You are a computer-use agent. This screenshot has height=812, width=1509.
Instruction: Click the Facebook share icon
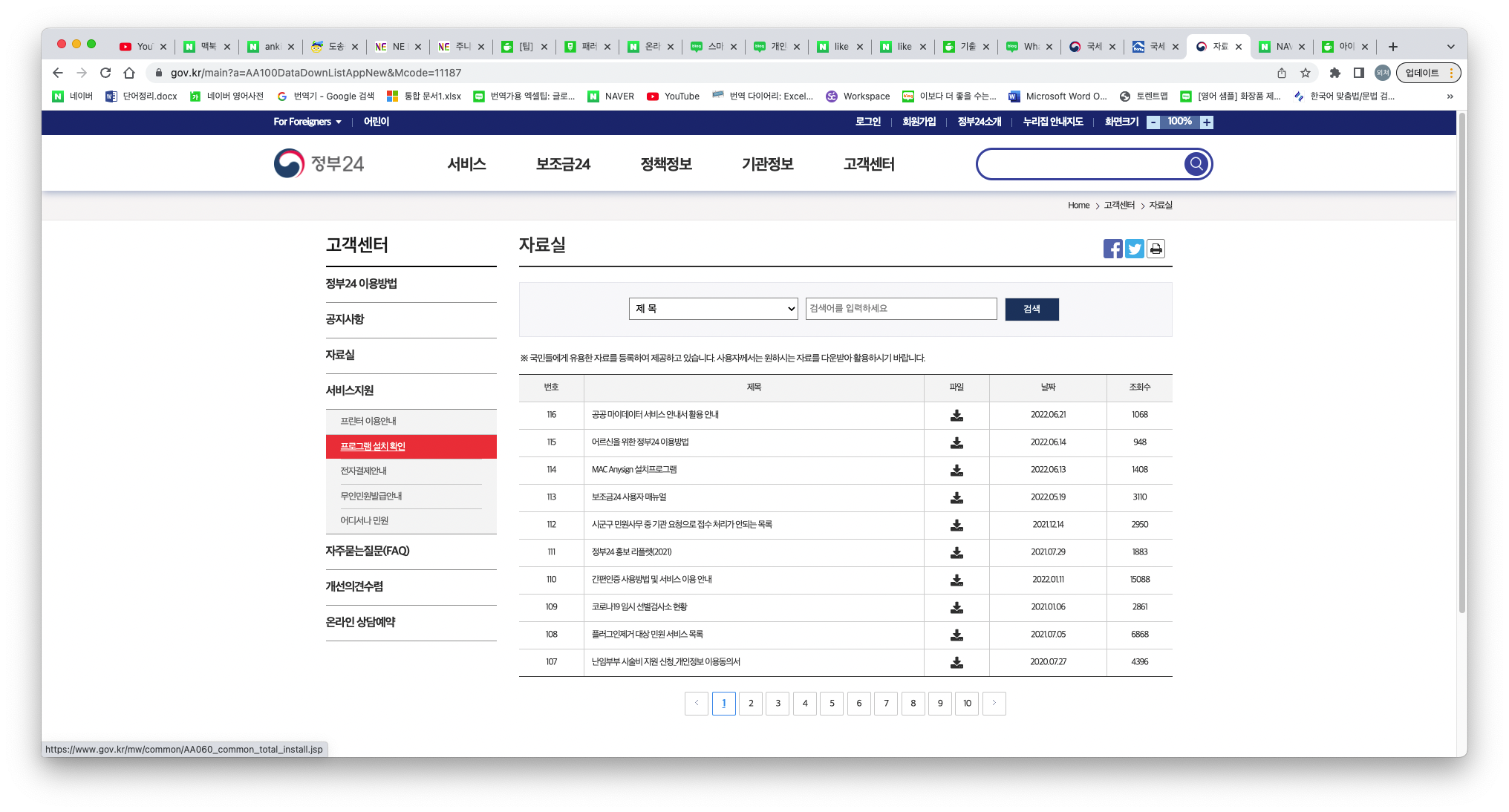(1112, 249)
